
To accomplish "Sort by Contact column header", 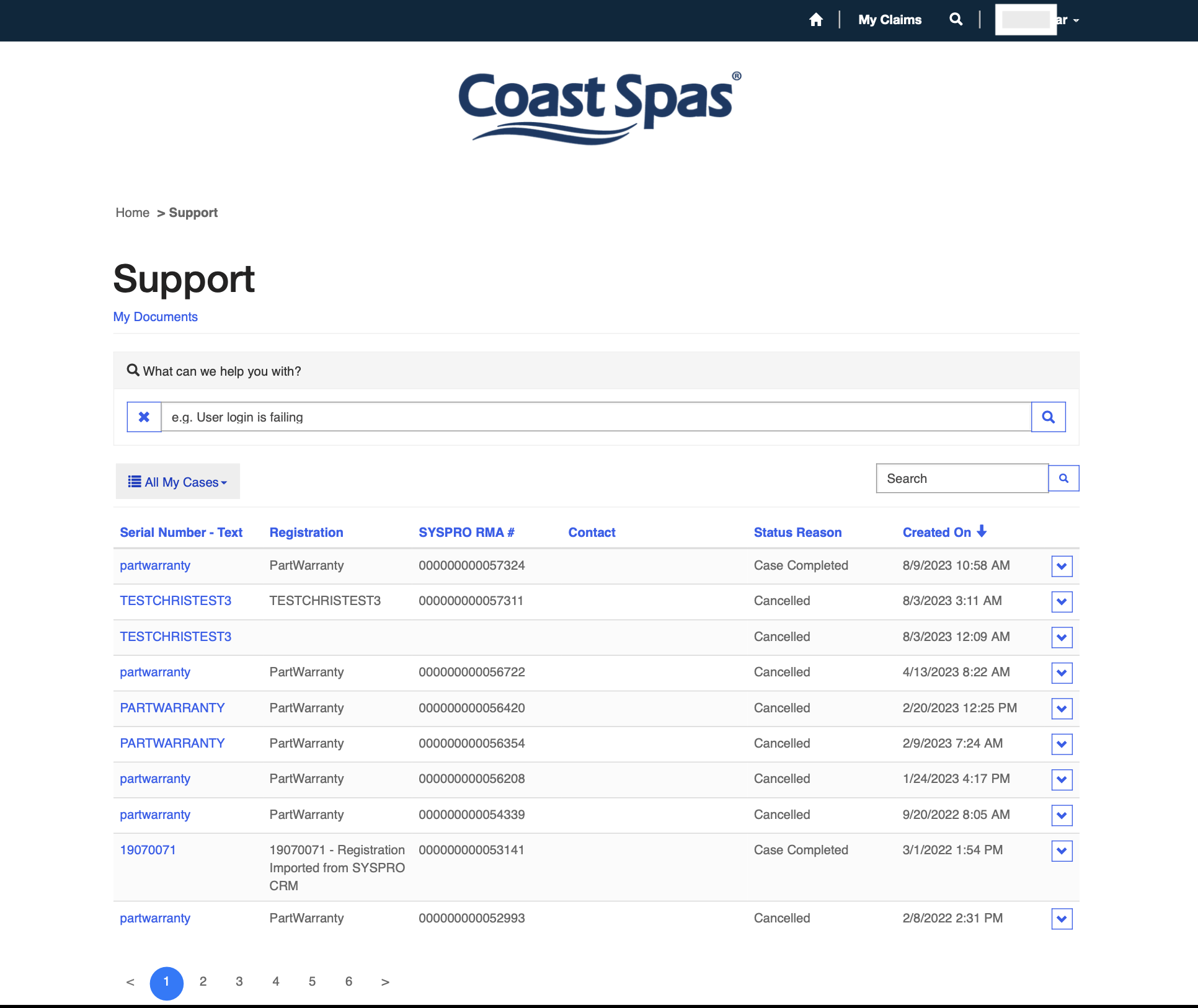I will pos(592,533).
